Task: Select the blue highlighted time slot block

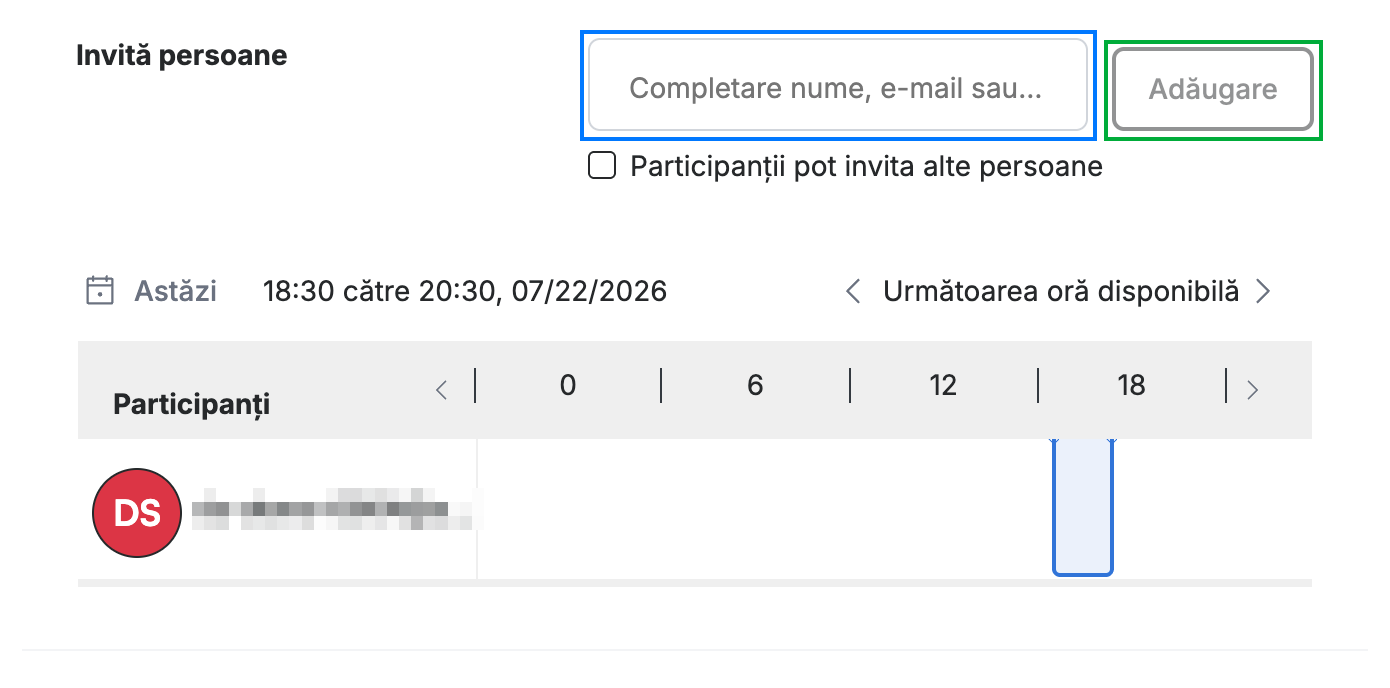Action: click(x=1083, y=508)
